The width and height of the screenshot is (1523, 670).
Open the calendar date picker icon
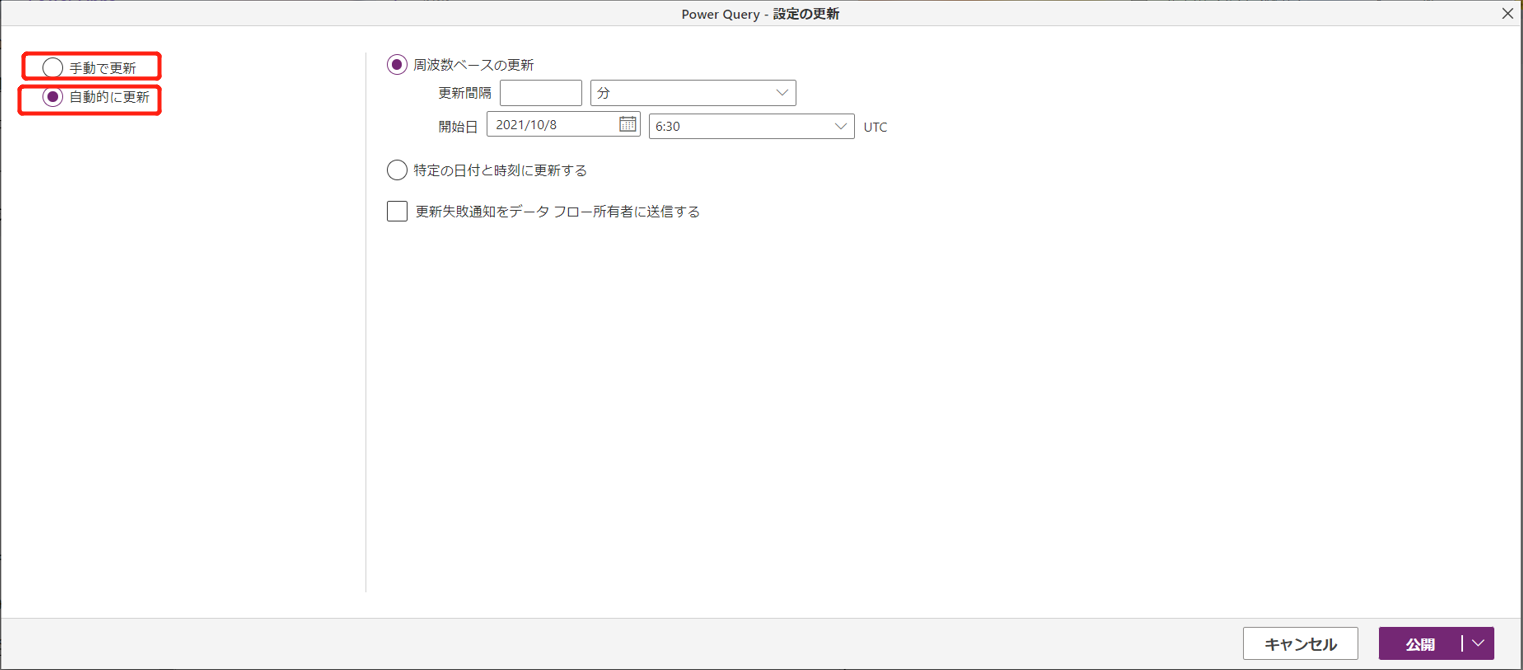tap(628, 124)
